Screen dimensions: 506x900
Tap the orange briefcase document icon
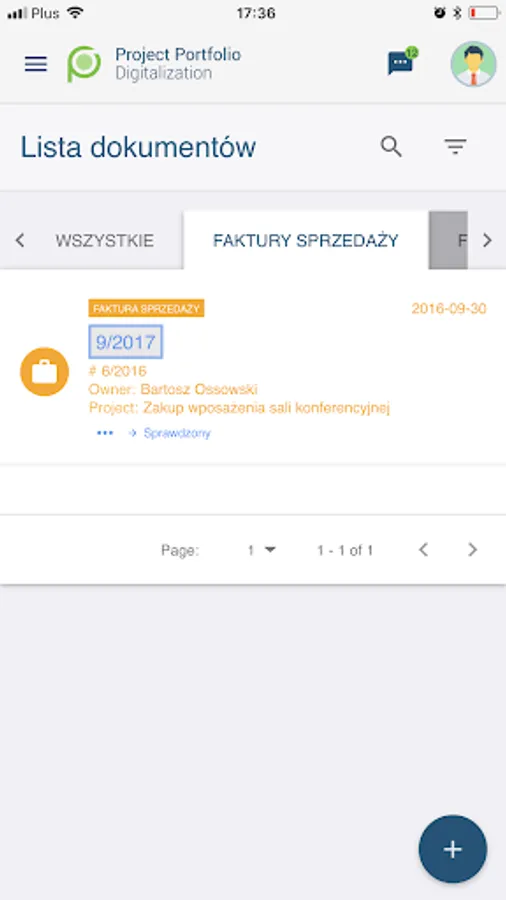tap(45, 372)
